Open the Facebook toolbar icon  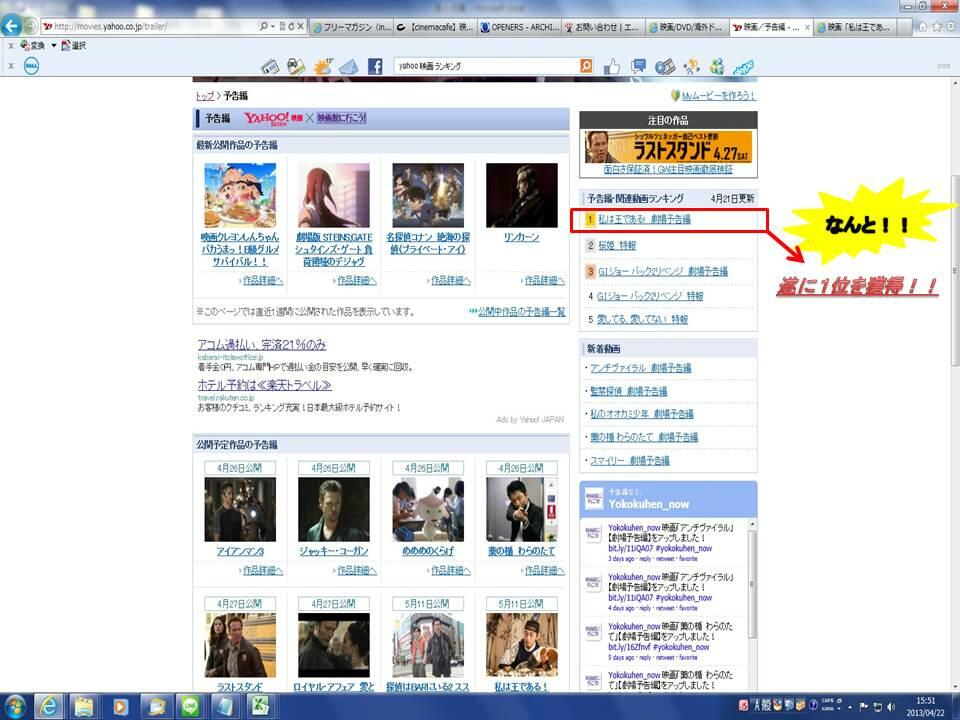[375, 66]
